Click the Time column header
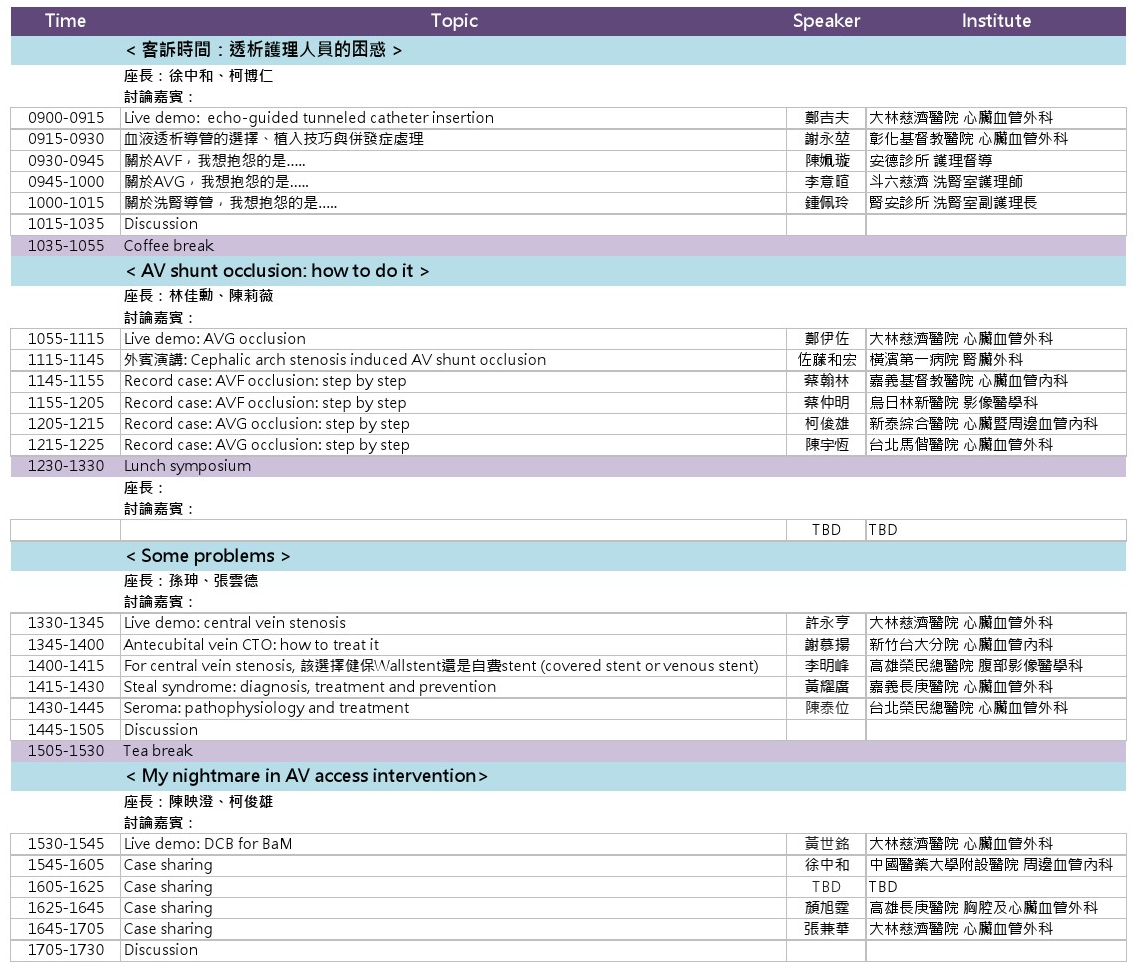The width and height of the screenshot is (1135, 969). [x=64, y=21]
